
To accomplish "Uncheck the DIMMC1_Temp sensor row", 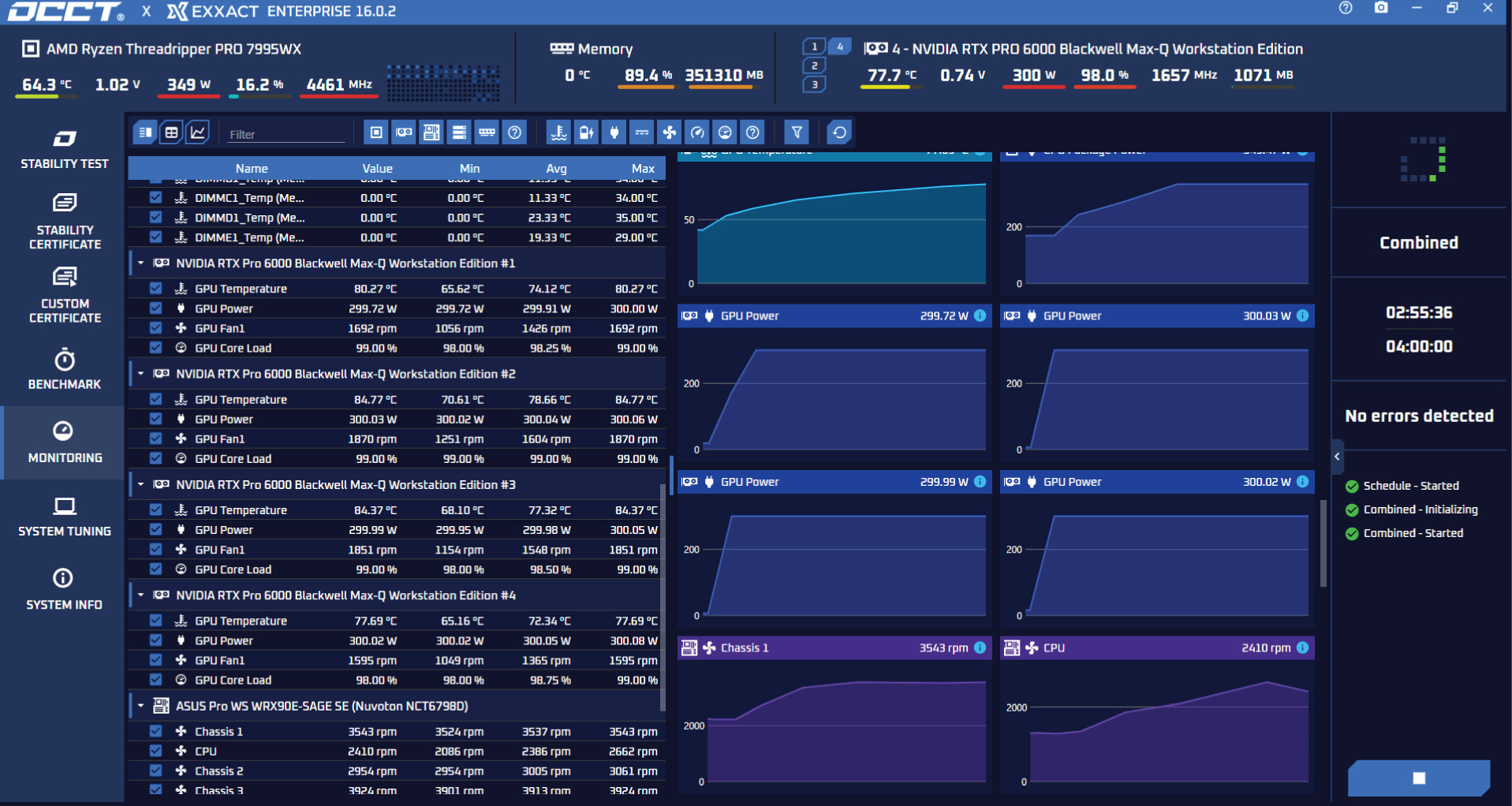I will [155, 198].
